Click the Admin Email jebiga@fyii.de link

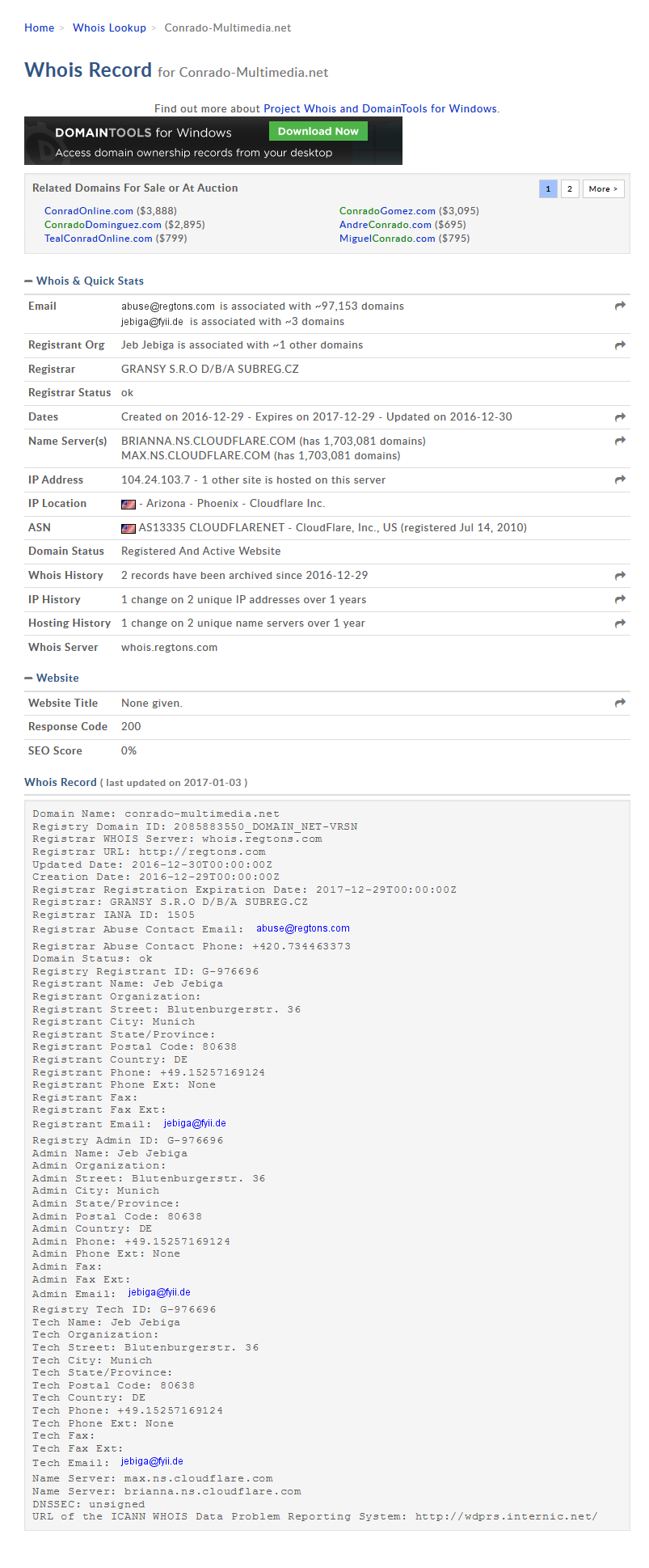tap(159, 1292)
